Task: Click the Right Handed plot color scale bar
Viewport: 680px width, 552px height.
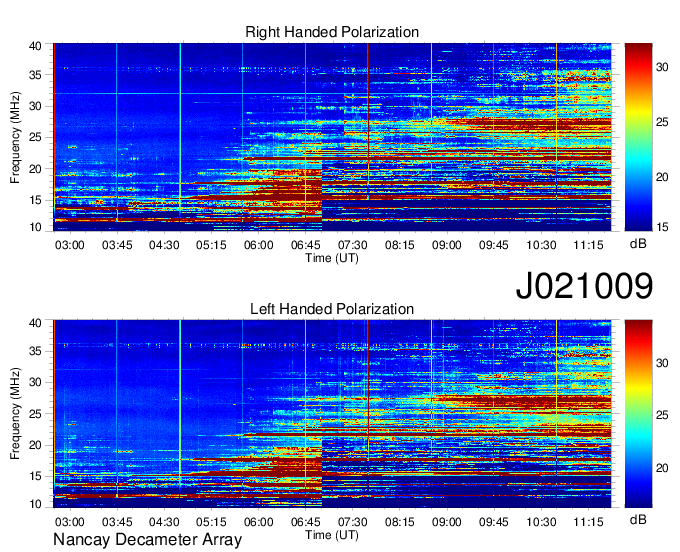Action: pos(638,137)
